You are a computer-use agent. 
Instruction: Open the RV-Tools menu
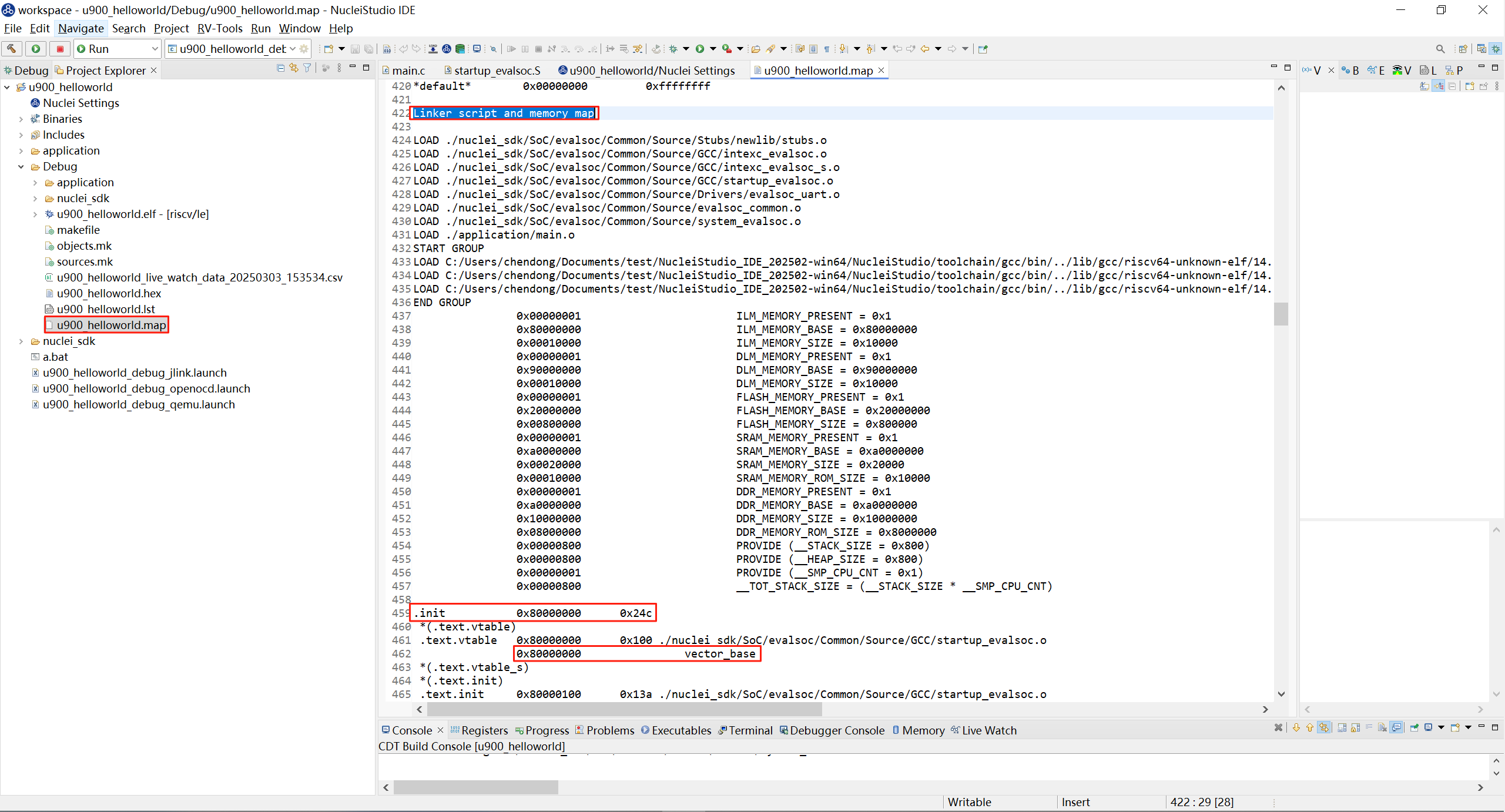tap(219, 28)
